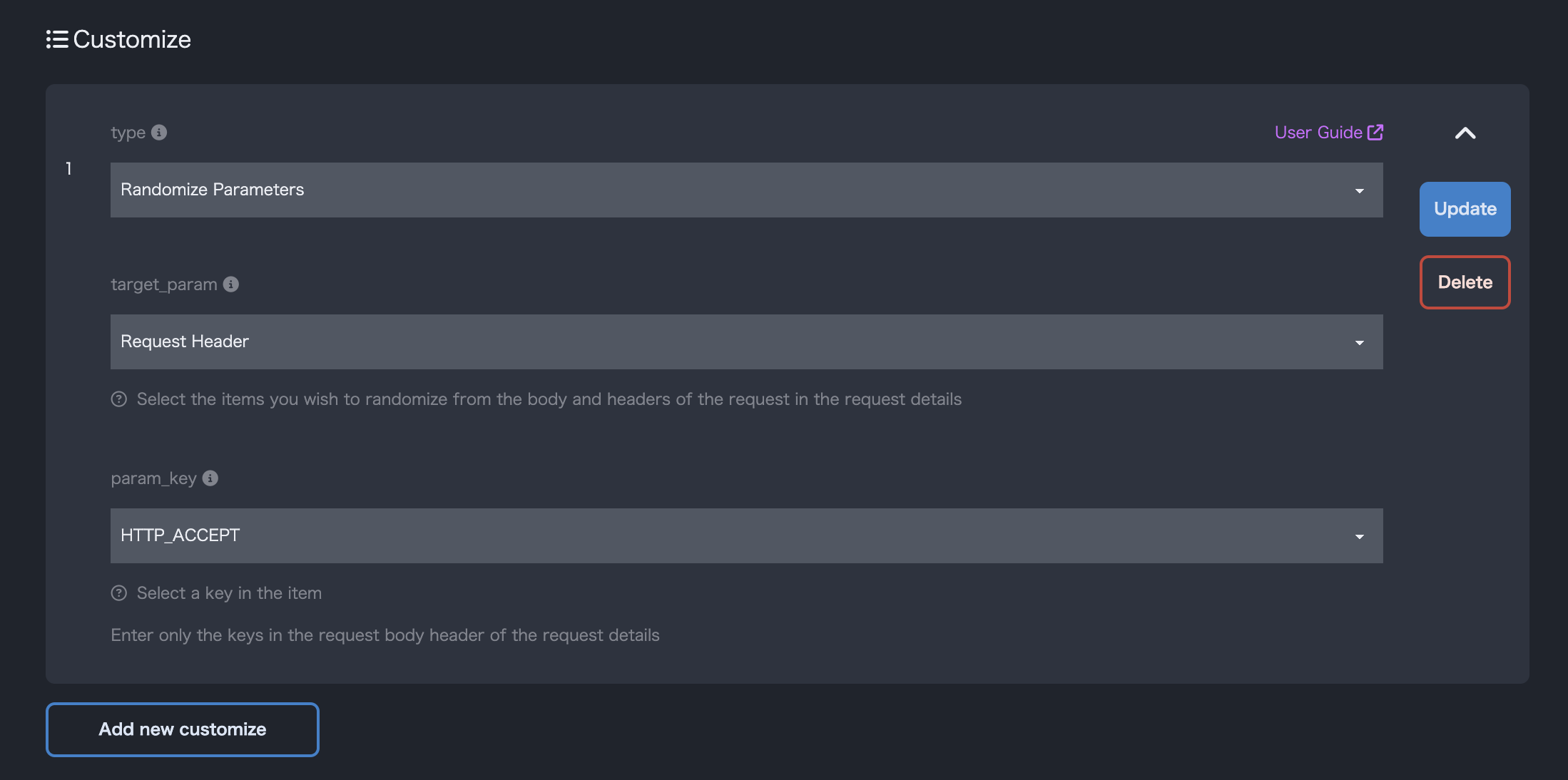Click the question icon before randomize hint

coord(119,399)
